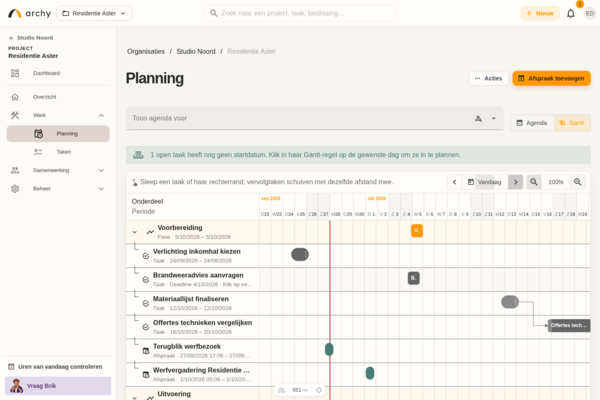Click Voorbereiding phase trend icon

(150, 232)
